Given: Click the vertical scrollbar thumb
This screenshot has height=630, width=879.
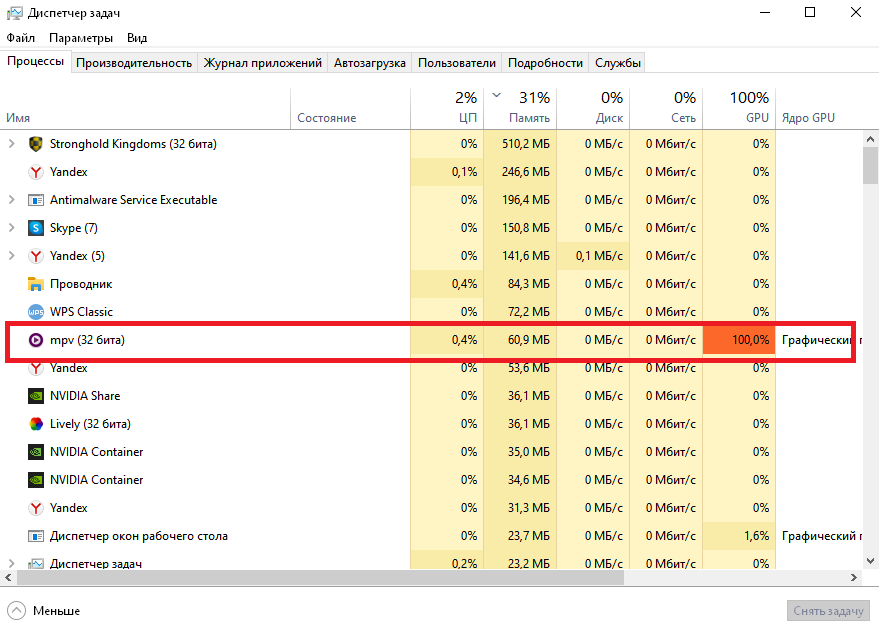Looking at the screenshot, I should [871, 165].
